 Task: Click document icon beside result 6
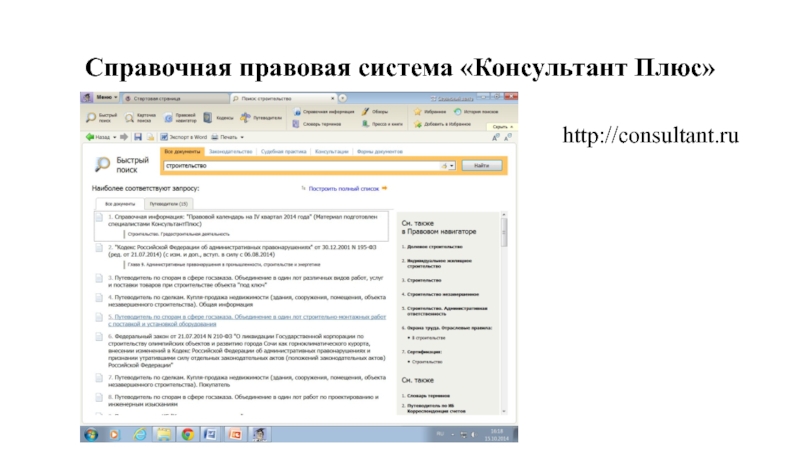click(99, 337)
